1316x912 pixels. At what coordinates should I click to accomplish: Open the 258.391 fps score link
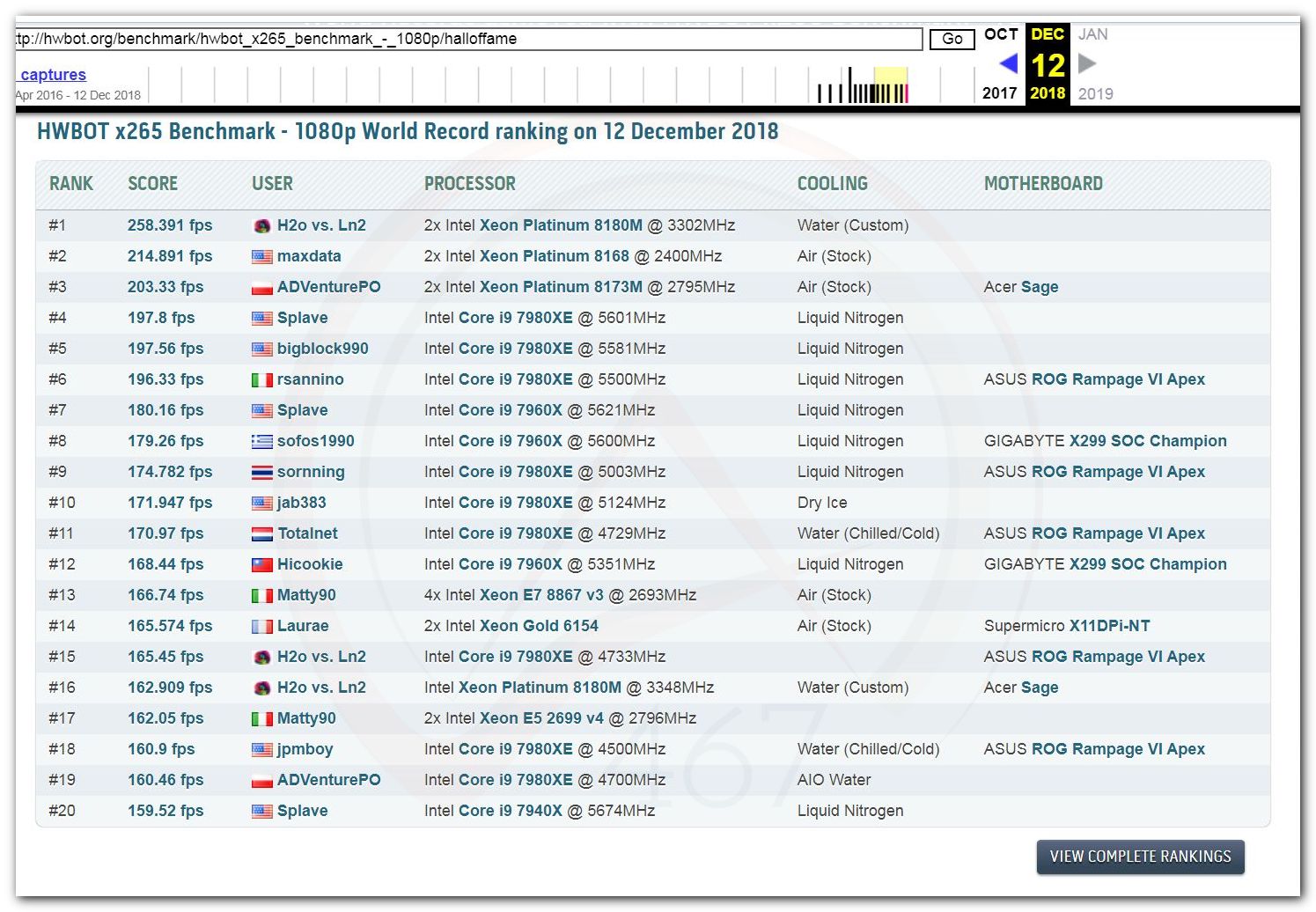coord(170,225)
